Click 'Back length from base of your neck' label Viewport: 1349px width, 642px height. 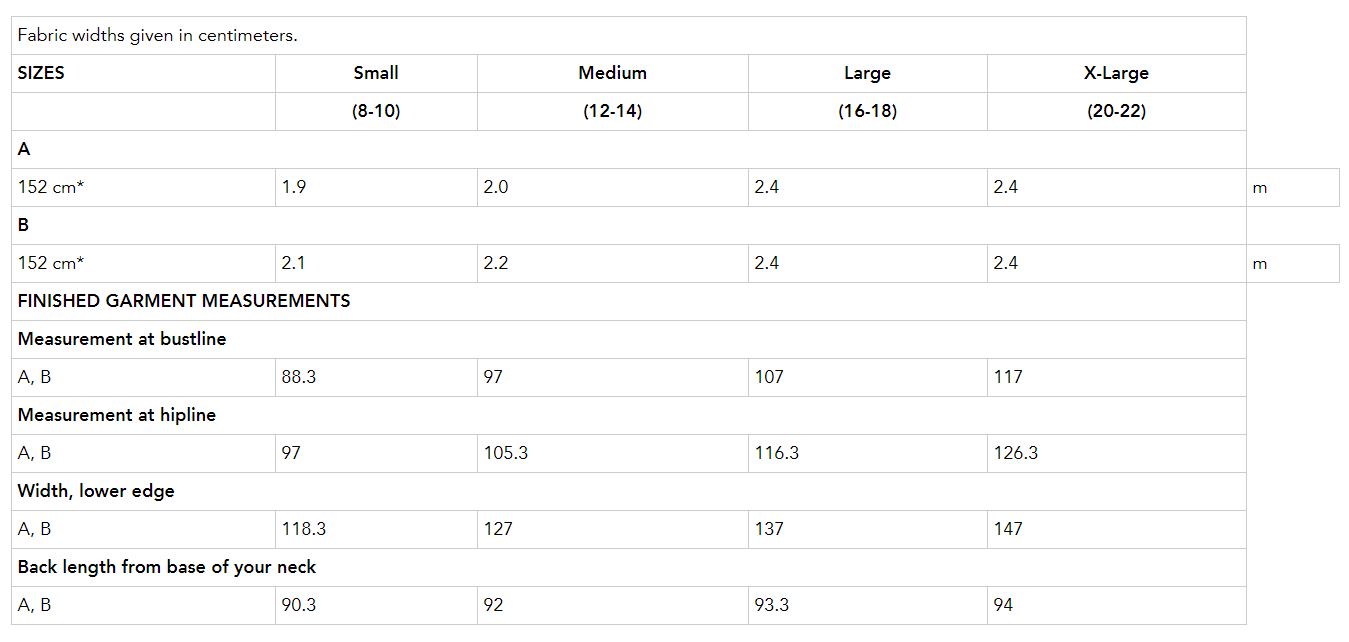(x=167, y=567)
